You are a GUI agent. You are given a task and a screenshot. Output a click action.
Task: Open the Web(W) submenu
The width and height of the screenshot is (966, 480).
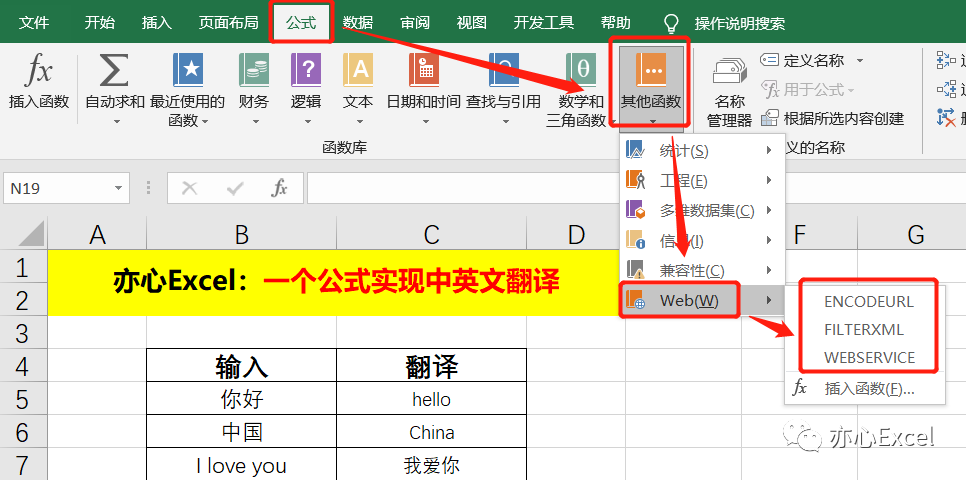(x=702, y=300)
